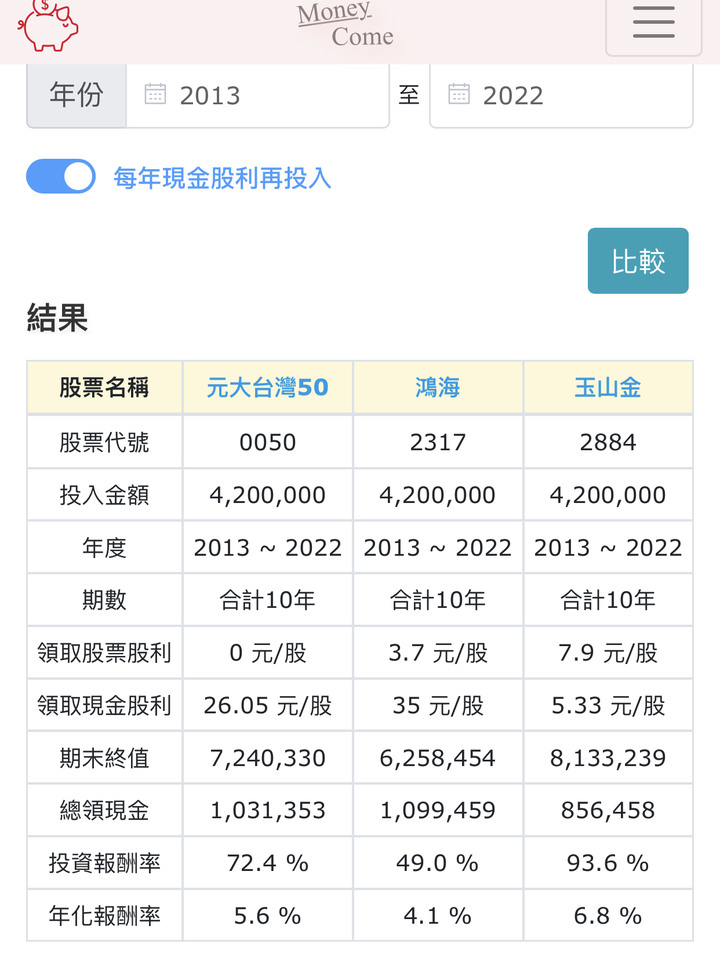The height and width of the screenshot is (966, 720).
Task: Click 總領現金 value 1,099,459
Action: coord(437,810)
